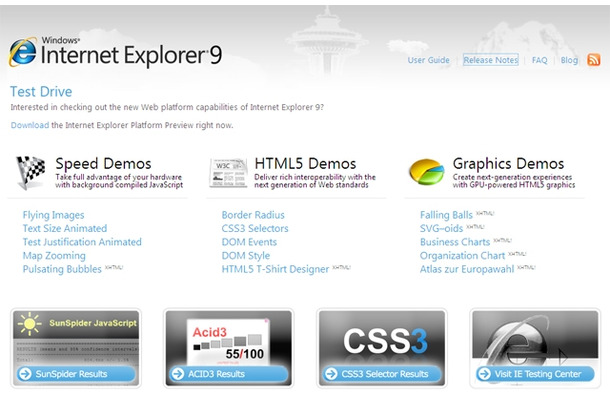This screenshot has width=610, height=400.
Task: Click the CSS3 logo thumbnail
Action: click(385, 341)
